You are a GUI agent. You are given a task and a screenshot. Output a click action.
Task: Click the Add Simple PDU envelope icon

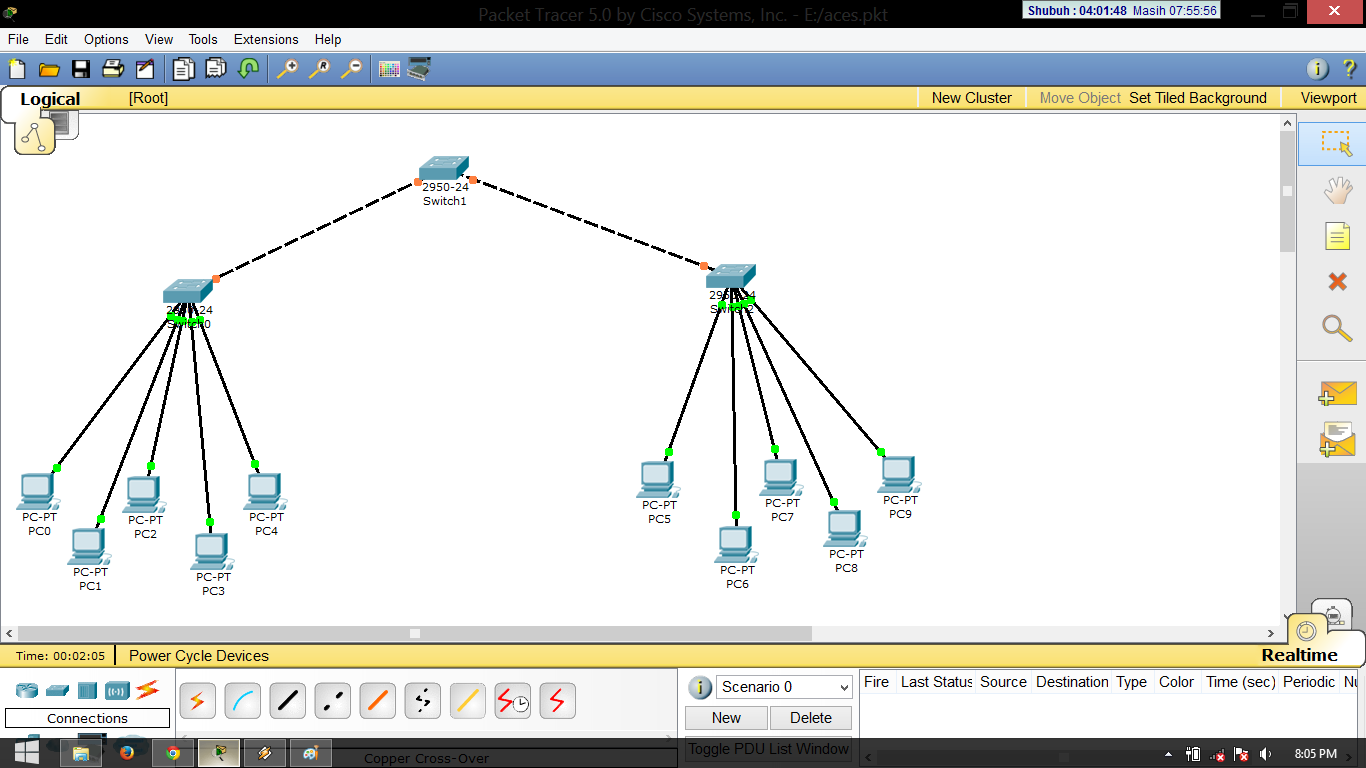pos(1337,393)
